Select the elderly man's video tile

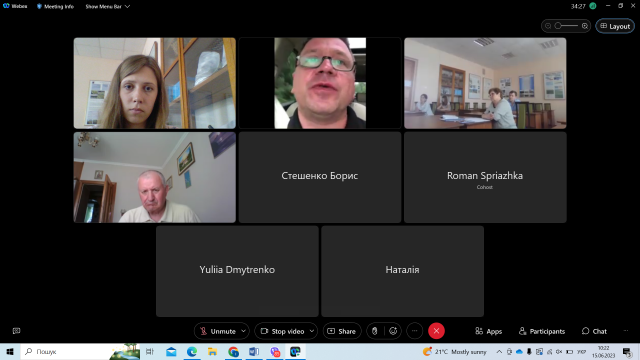point(155,177)
